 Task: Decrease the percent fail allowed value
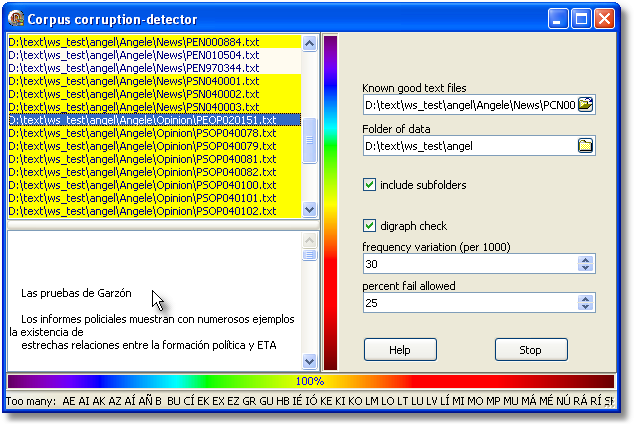(x=586, y=307)
